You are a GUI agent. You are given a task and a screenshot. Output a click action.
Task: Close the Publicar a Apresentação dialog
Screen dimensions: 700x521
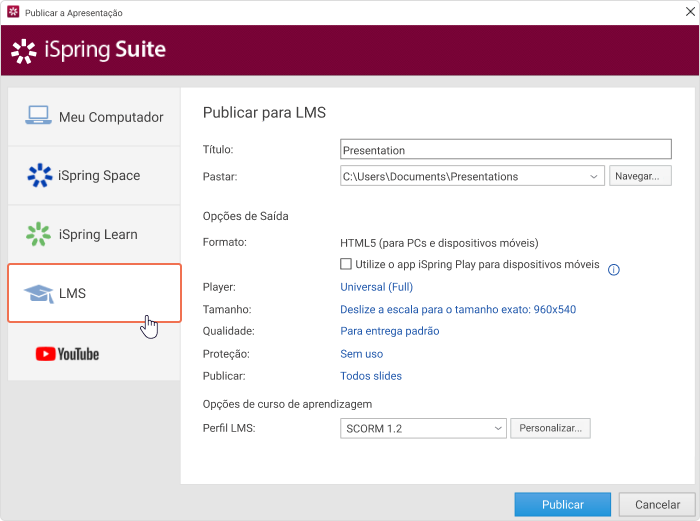coord(690,12)
